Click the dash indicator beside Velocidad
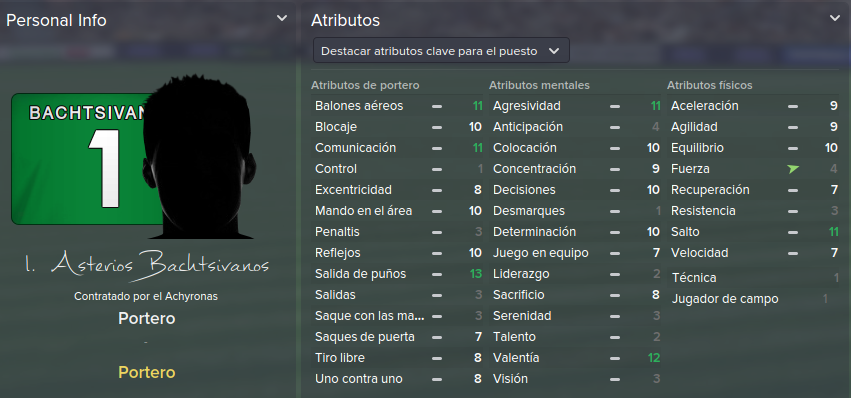This screenshot has width=851, height=398. [x=793, y=254]
